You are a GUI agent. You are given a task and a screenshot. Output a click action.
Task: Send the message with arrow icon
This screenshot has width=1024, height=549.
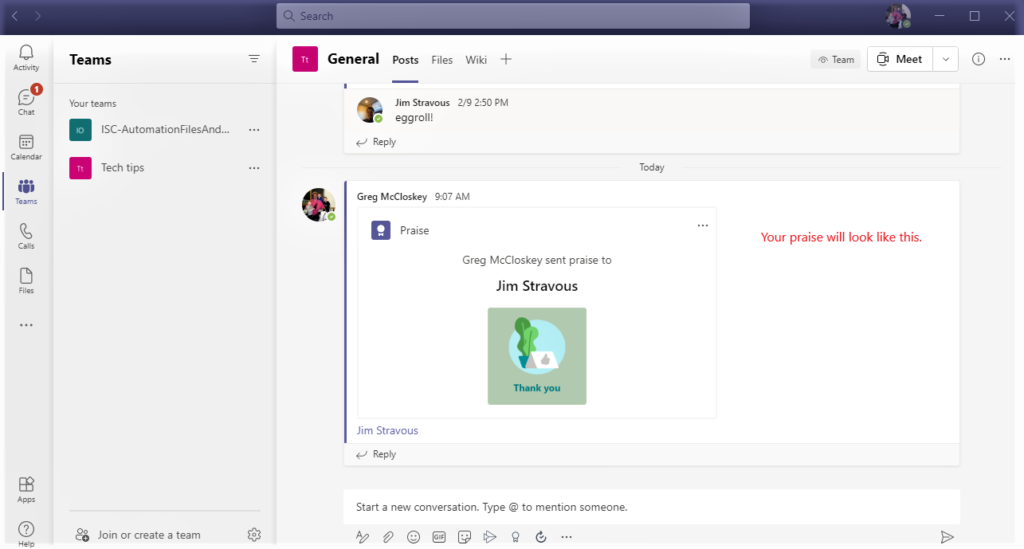[x=947, y=537]
